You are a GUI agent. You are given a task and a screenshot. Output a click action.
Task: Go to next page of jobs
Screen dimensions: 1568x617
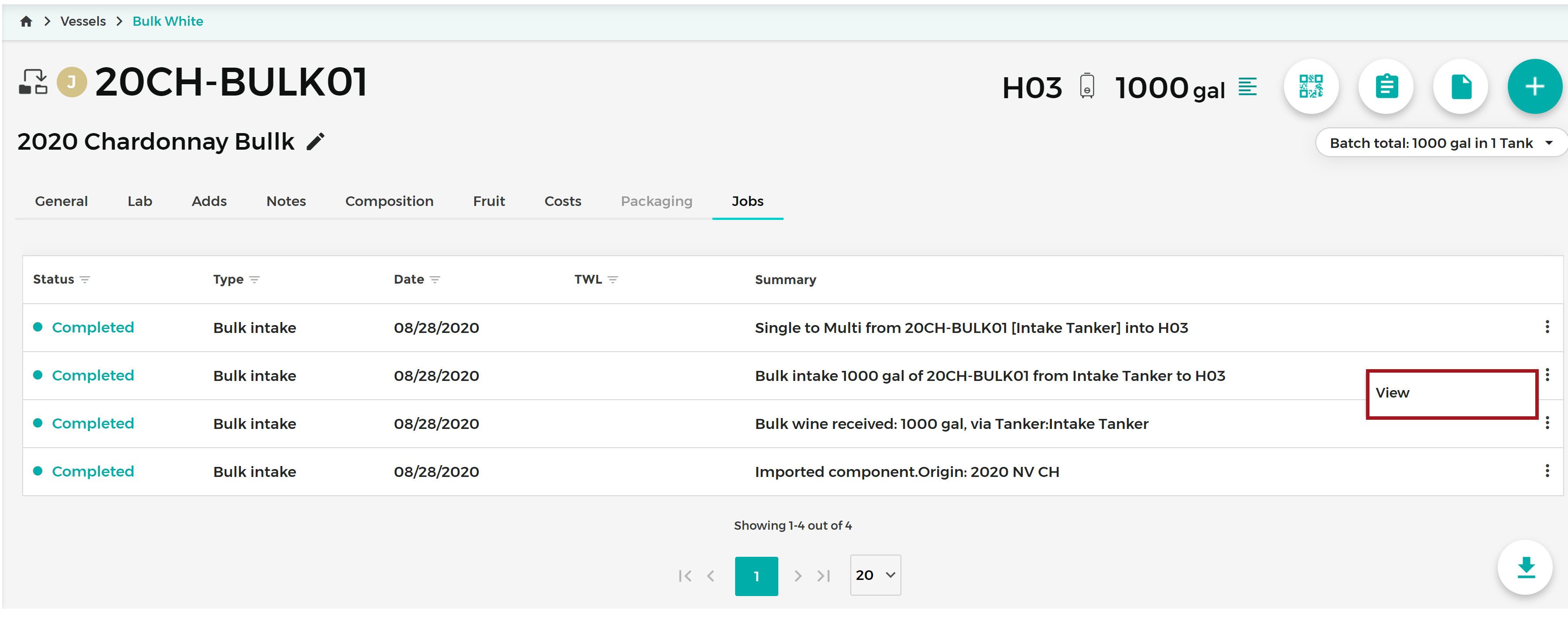[798, 576]
